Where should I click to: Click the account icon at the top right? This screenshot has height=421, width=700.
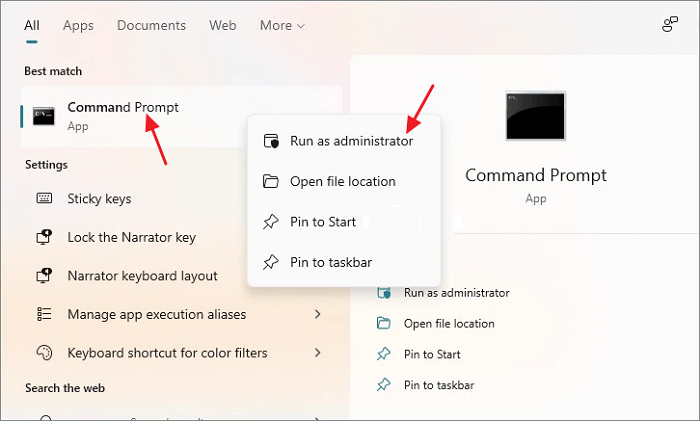670,25
